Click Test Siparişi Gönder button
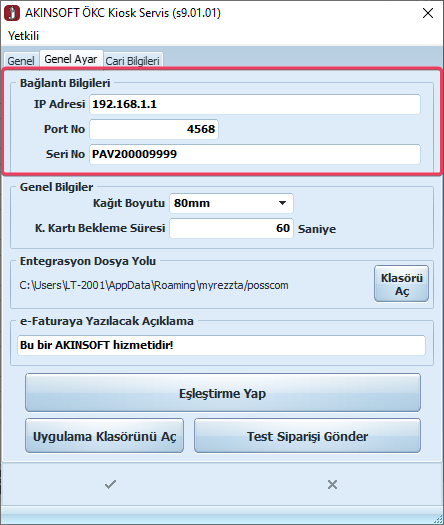Viewport: 444px width, 525px height. tap(307, 436)
